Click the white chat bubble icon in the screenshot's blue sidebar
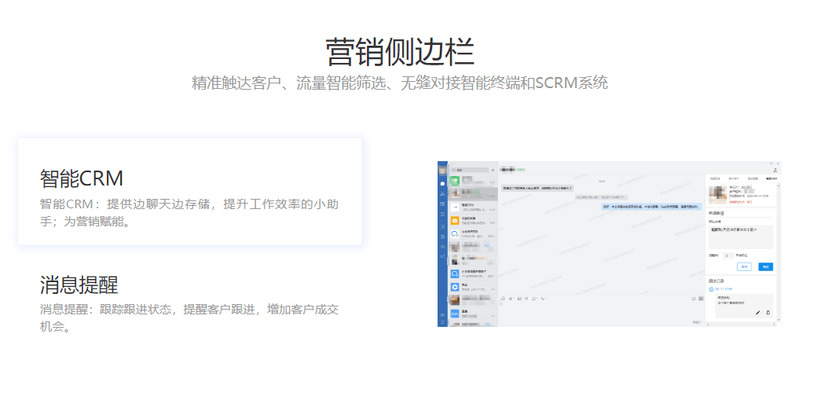828x393 pixels. (x=443, y=183)
